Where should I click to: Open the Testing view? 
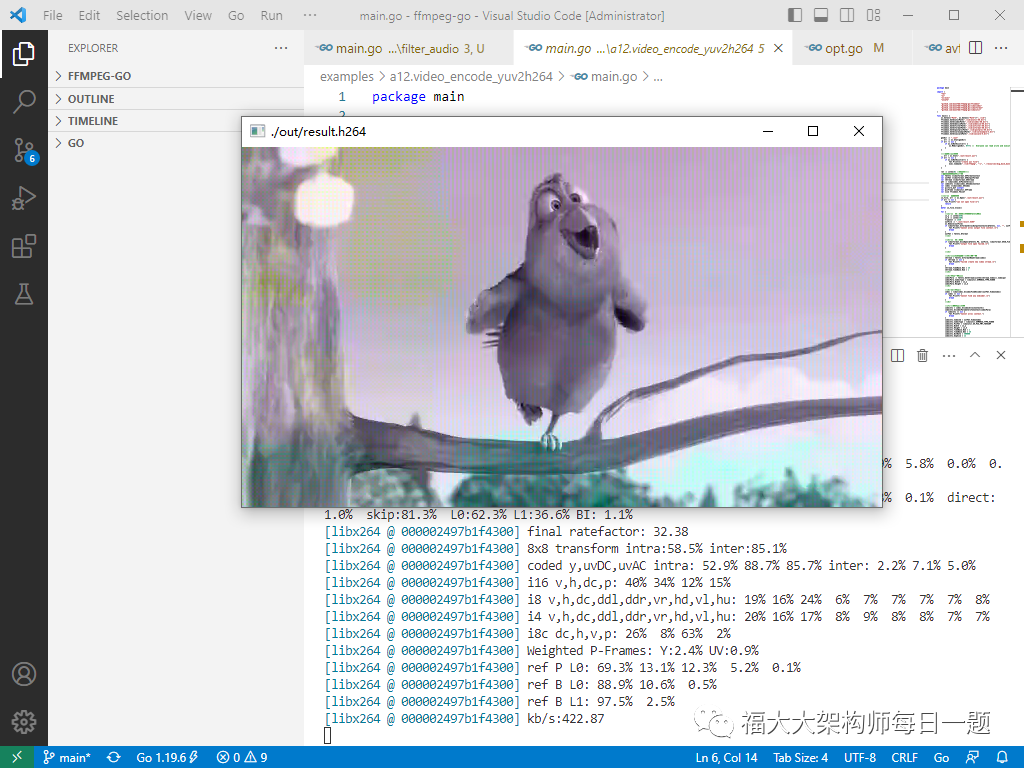coord(24,294)
